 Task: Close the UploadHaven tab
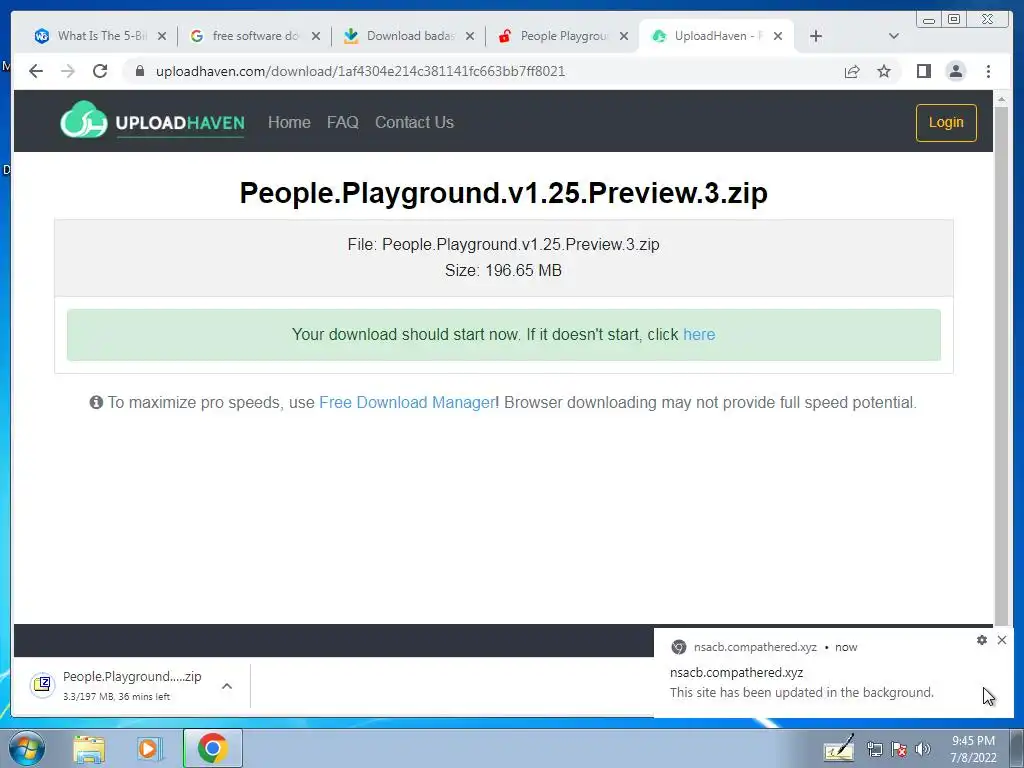click(778, 37)
